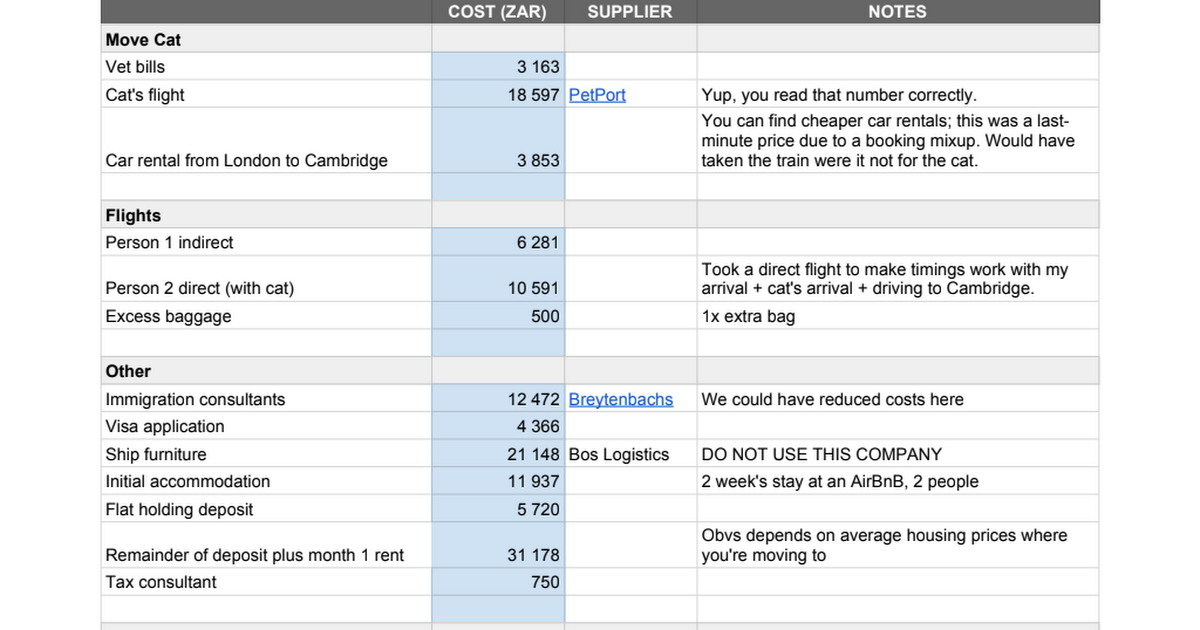Click the note about cheaper car rentals
The image size is (1200, 630).
(888, 141)
